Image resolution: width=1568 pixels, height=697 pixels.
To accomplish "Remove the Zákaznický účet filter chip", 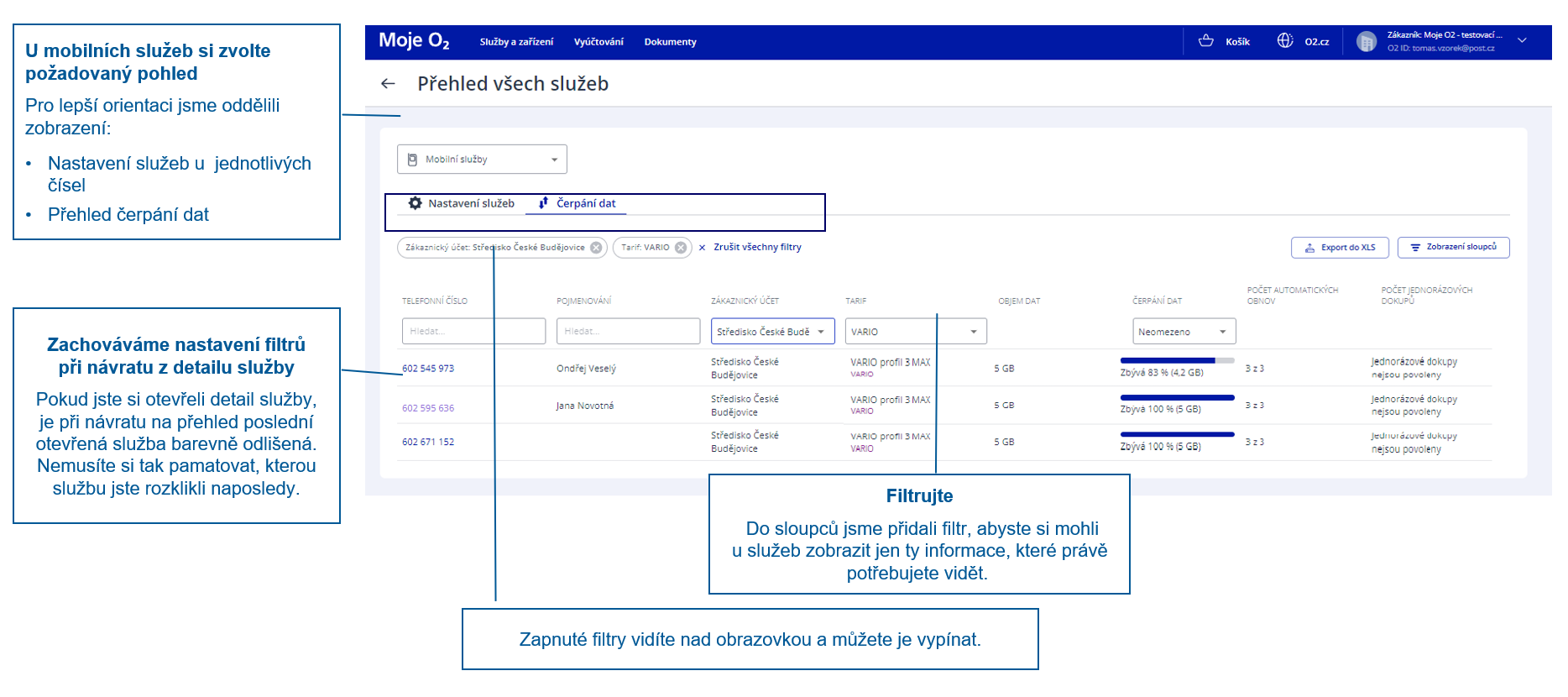I will coord(596,248).
